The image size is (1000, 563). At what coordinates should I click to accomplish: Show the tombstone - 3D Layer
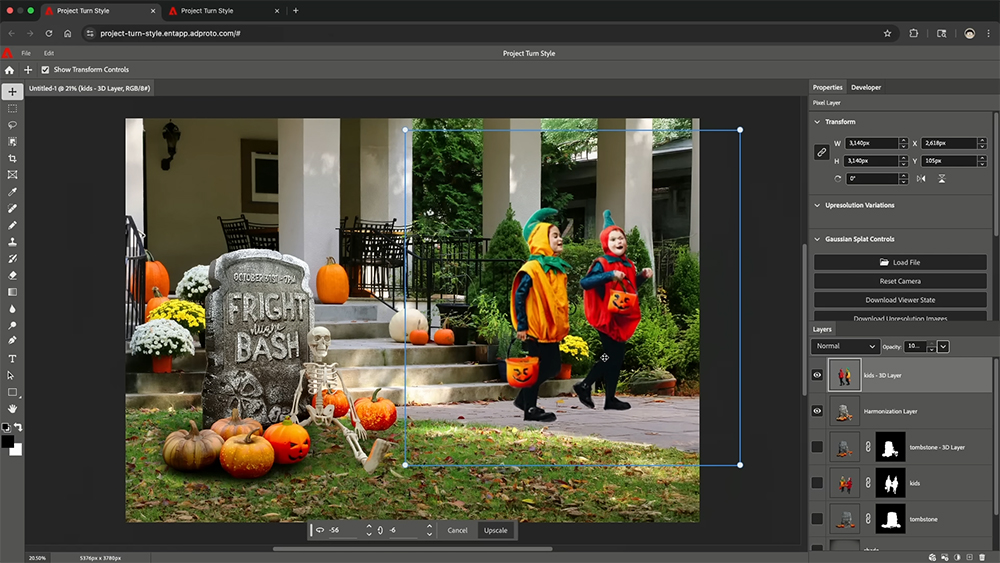(x=817, y=447)
